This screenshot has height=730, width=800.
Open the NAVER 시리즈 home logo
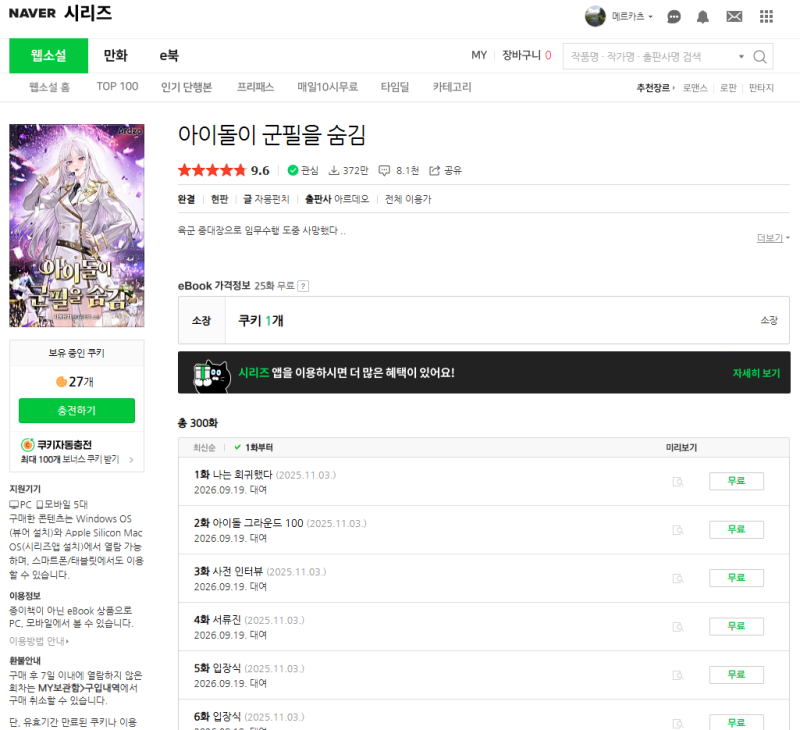pos(60,13)
